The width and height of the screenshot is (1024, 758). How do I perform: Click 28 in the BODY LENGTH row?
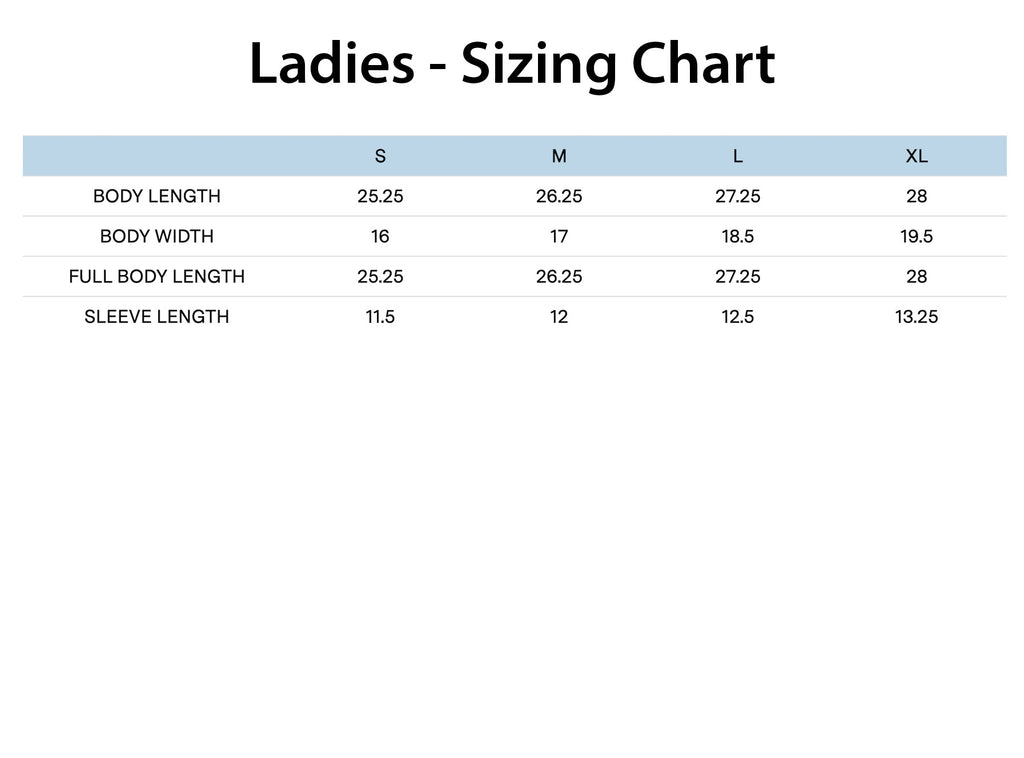[916, 196]
